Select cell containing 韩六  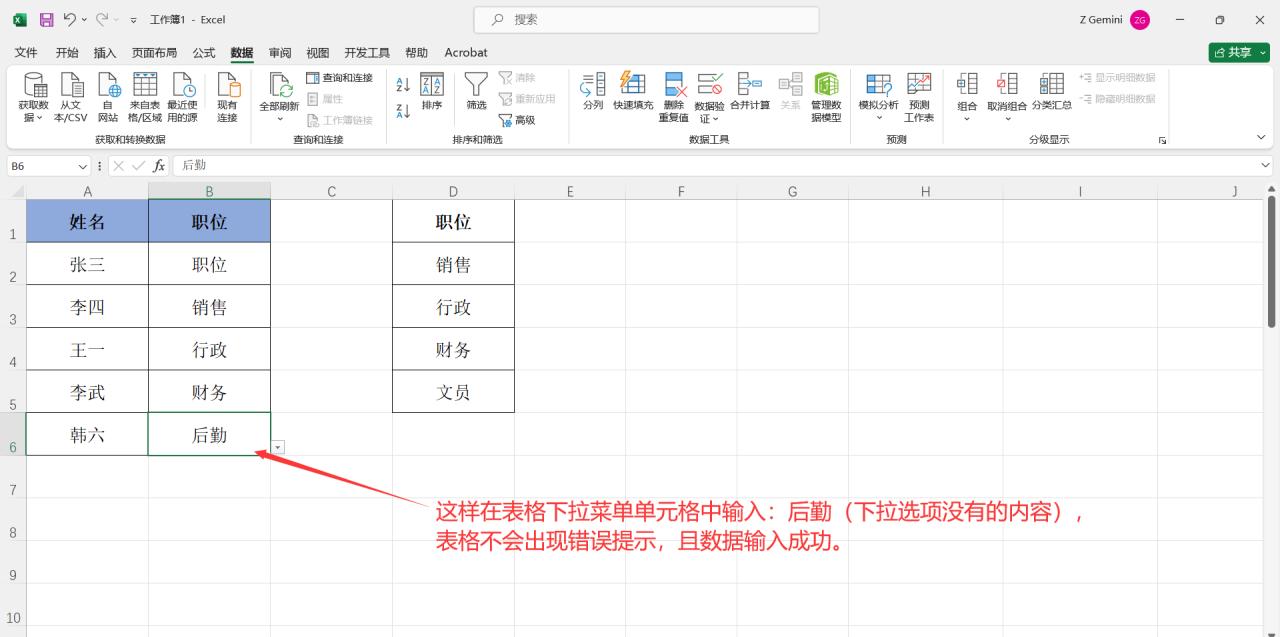[87, 435]
